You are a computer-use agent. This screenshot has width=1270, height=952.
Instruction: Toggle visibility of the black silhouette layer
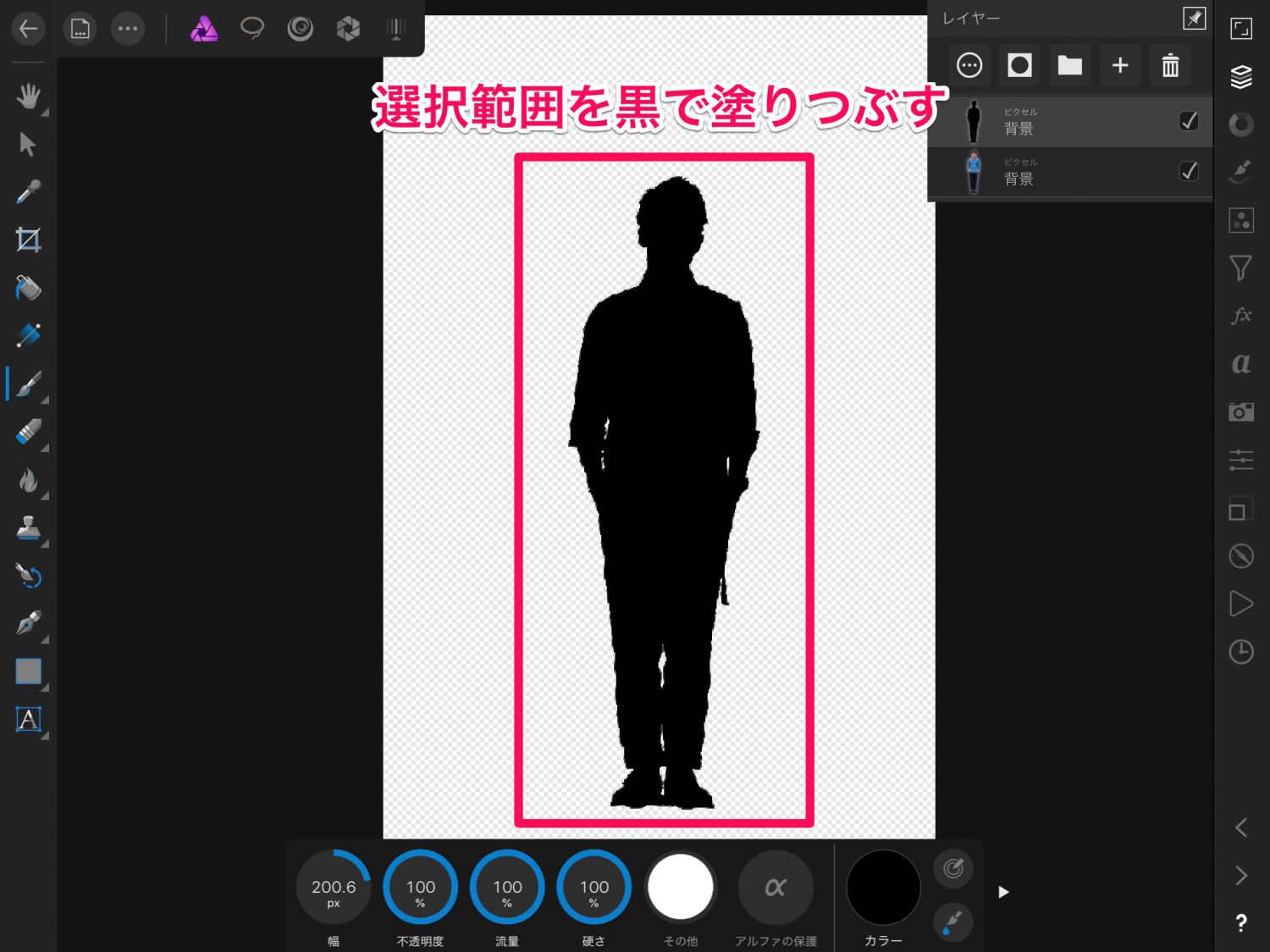(x=1189, y=121)
